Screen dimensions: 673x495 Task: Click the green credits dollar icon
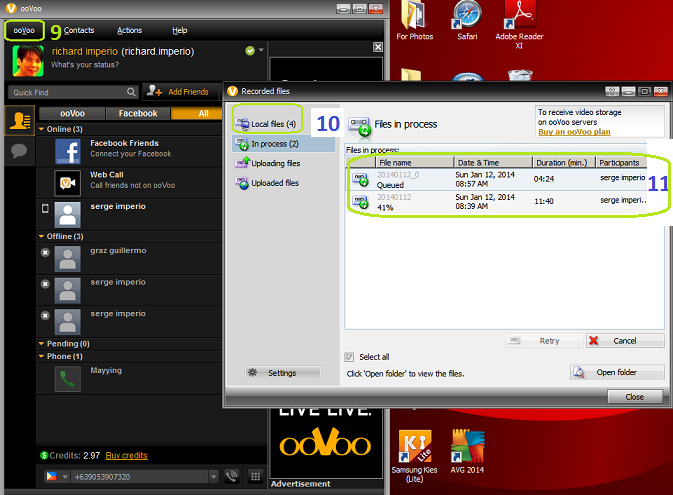pyautogui.click(x=44, y=455)
